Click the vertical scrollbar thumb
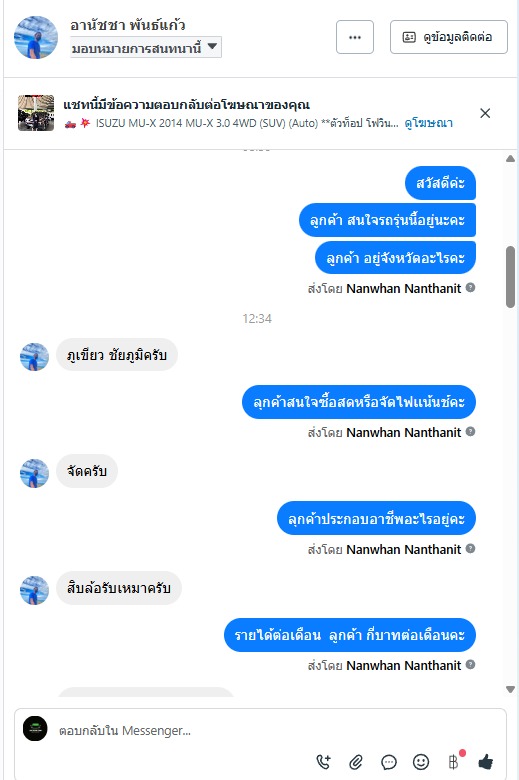Image resolution: width=519 pixels, height=780 pixels. coord(510,277)
